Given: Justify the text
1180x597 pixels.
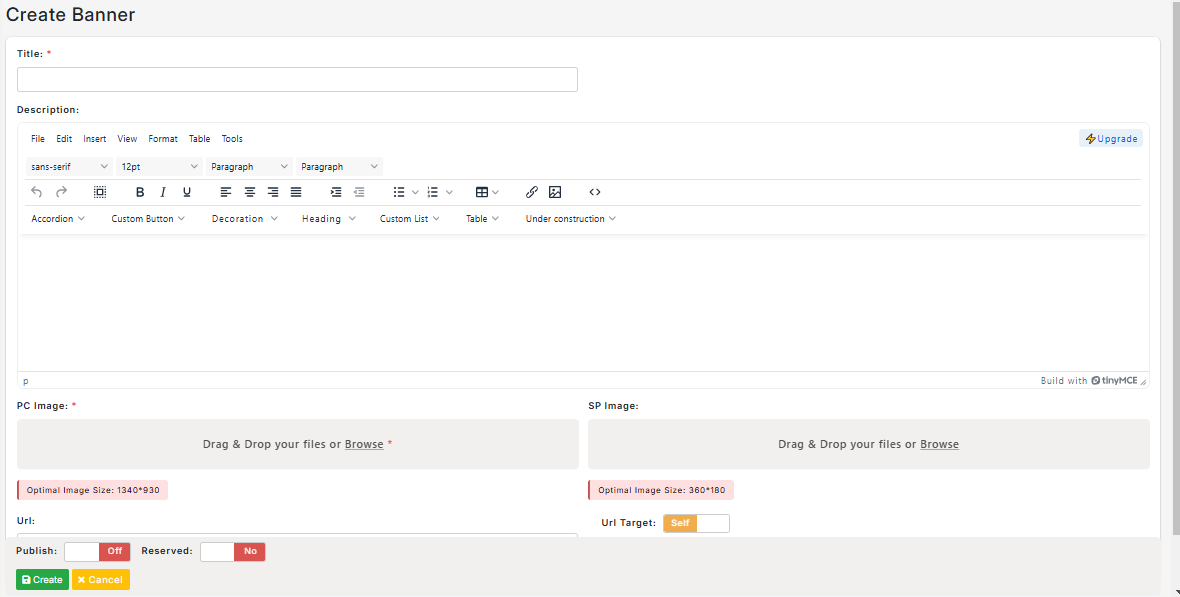Looking at the screenshot, I should click(297, 192).
